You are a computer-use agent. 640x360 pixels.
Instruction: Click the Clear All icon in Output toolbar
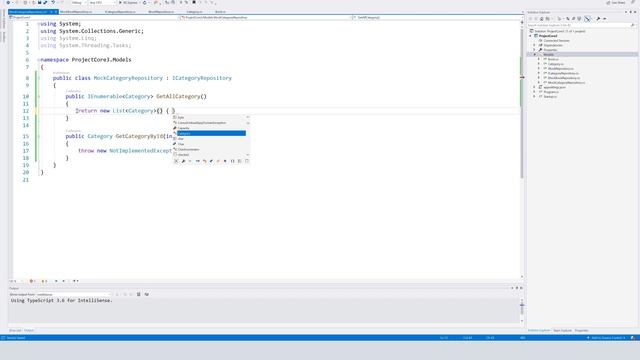(x=139, y=294)
